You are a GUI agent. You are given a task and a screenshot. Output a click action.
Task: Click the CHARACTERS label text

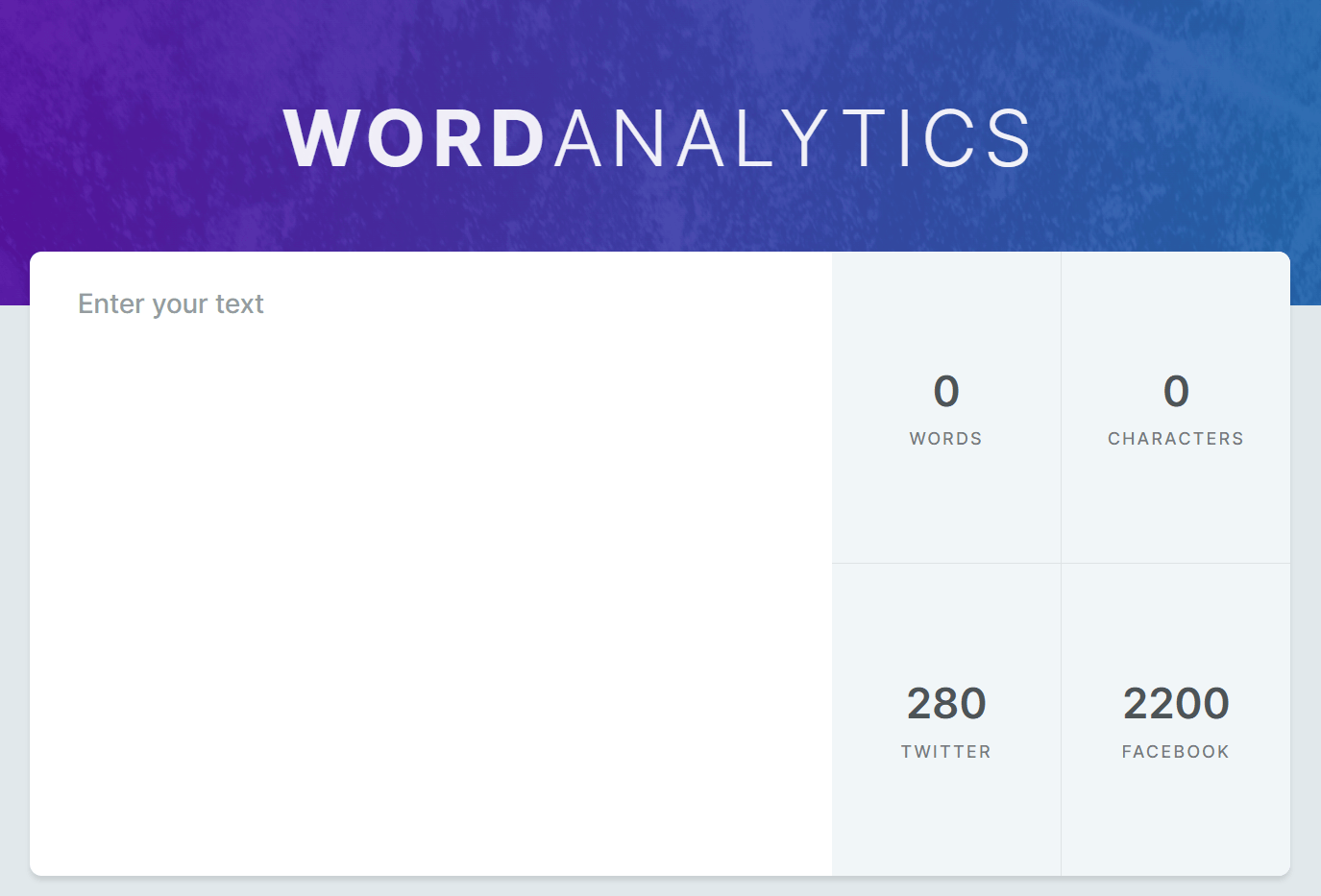(1175, 438)
